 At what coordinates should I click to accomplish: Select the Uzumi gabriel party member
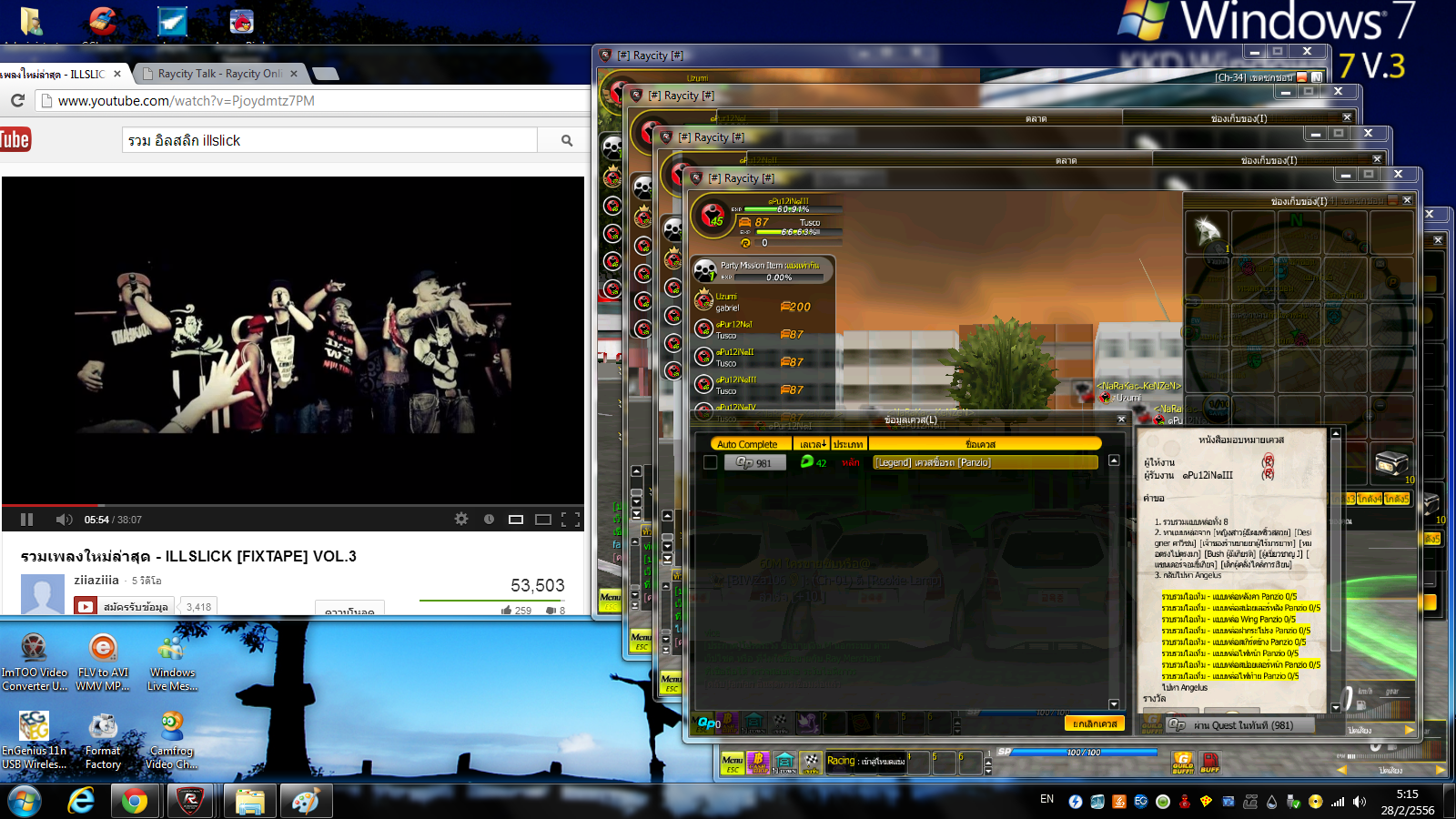763,302
